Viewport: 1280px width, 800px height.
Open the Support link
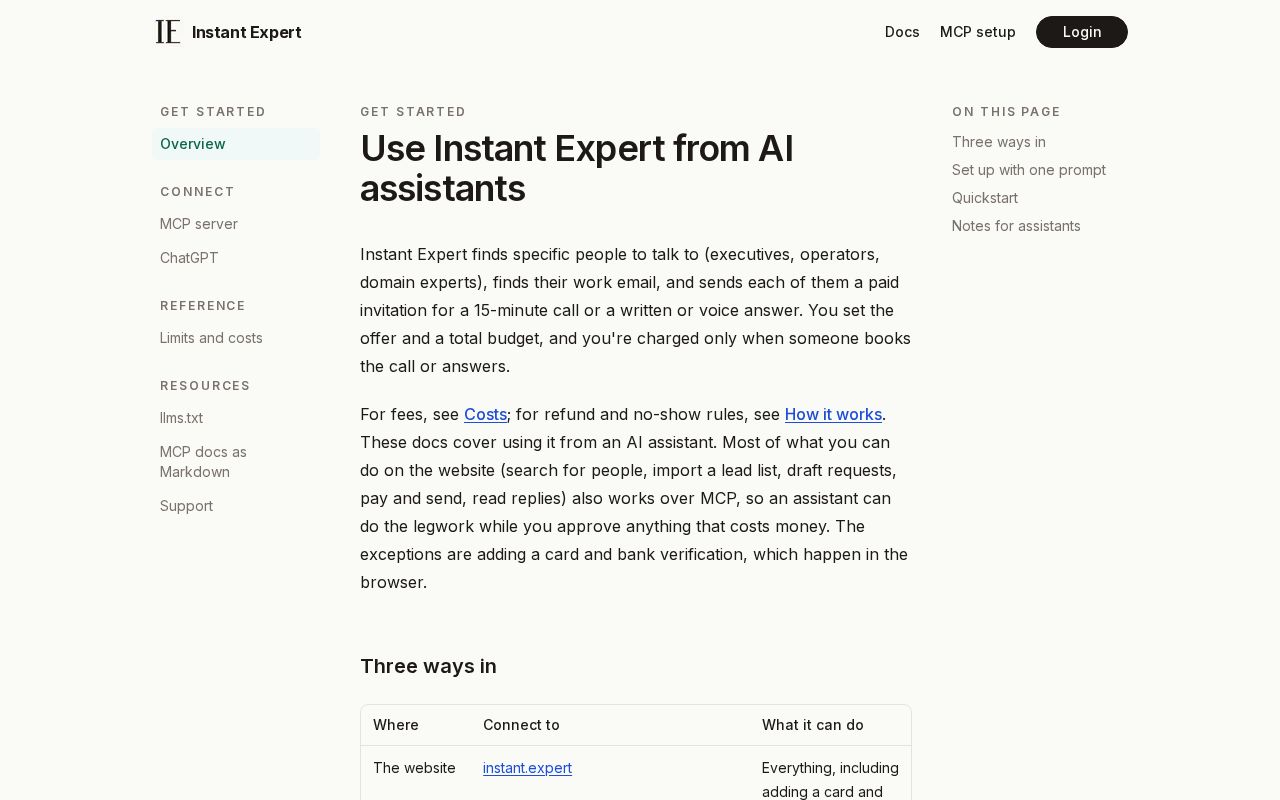[x=186, y=506]
